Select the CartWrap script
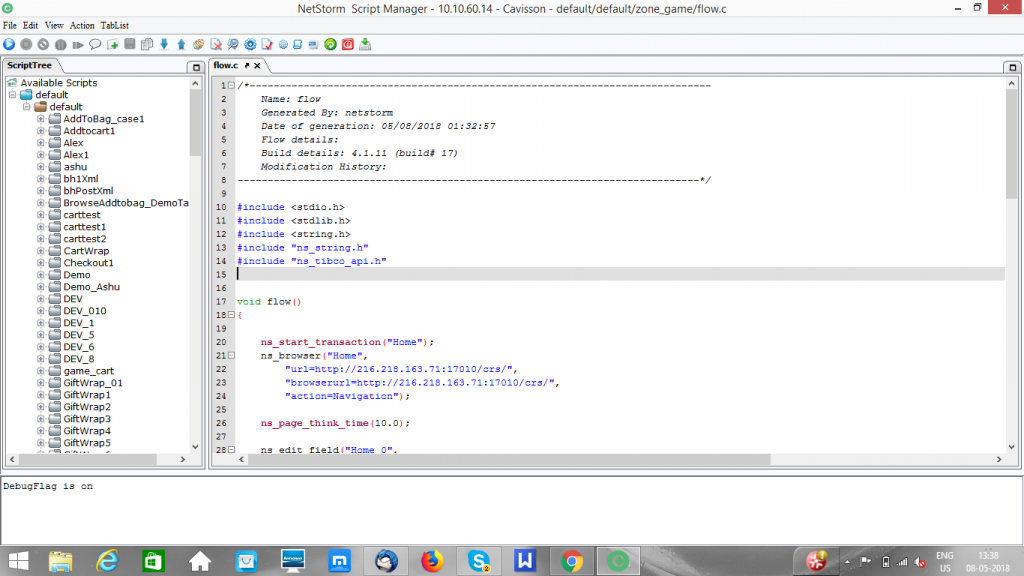The height and width of the screenshot is (576, 1024). coord(86,251)
